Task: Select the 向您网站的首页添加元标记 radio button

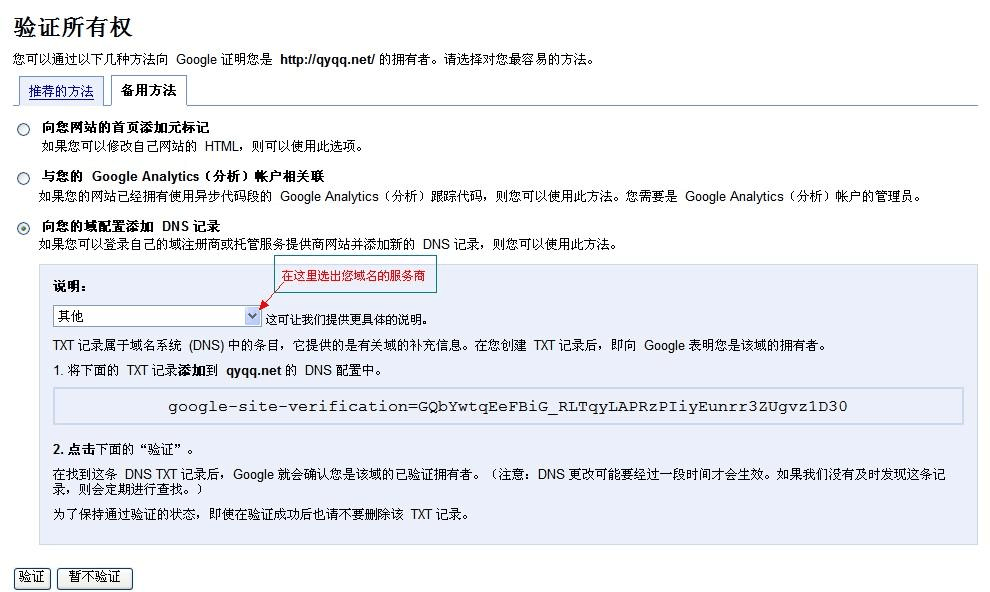Action: coord(23,129)
